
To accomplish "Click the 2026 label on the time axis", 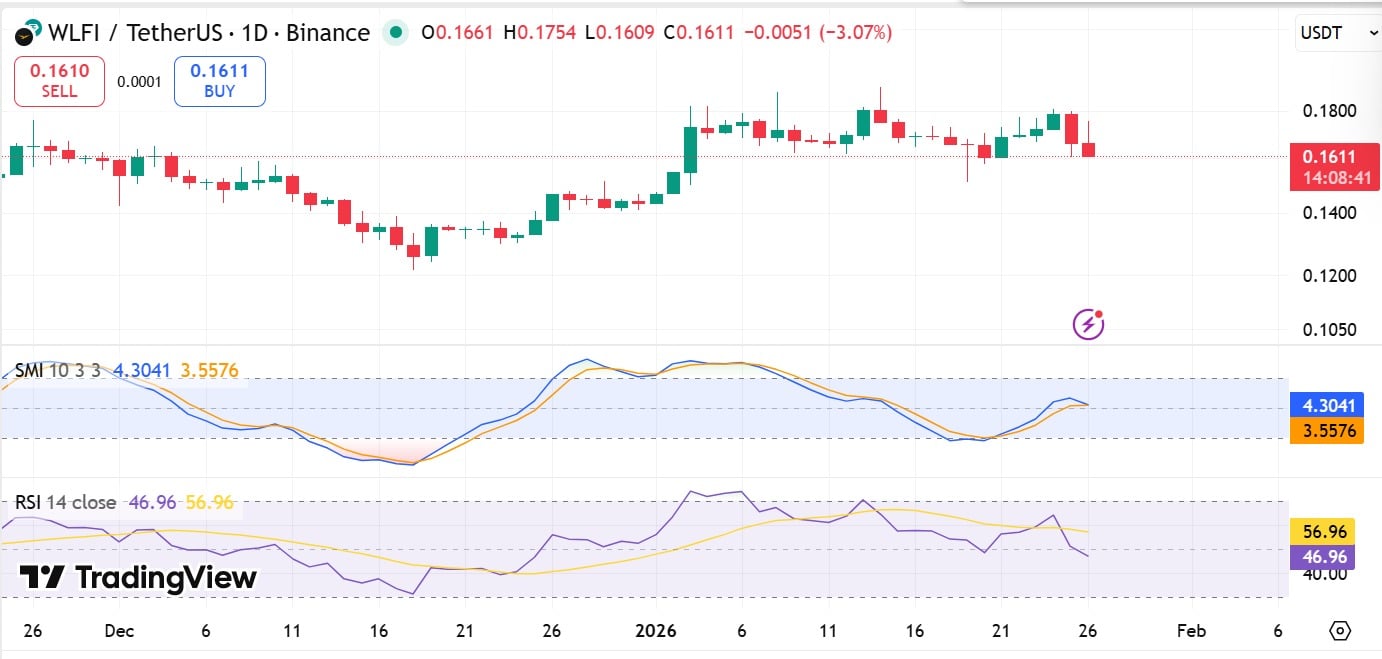I will pos(659,631).
